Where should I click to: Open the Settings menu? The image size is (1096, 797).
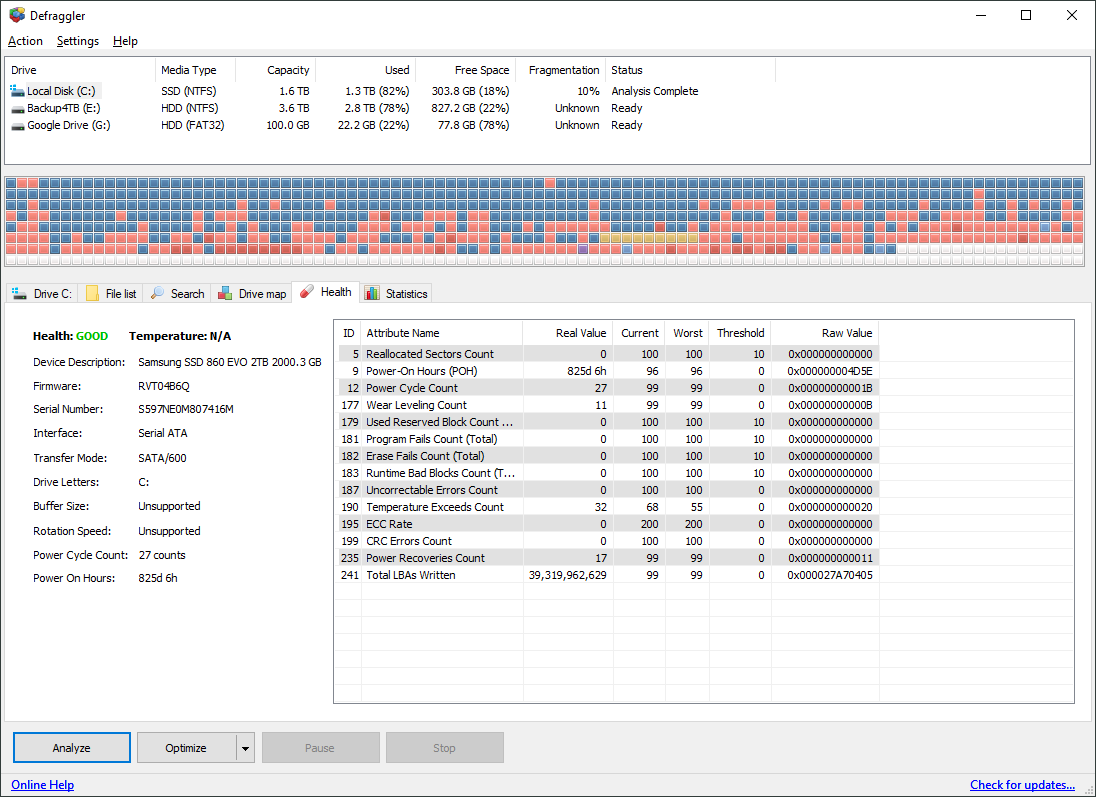(x=78, y=41)
